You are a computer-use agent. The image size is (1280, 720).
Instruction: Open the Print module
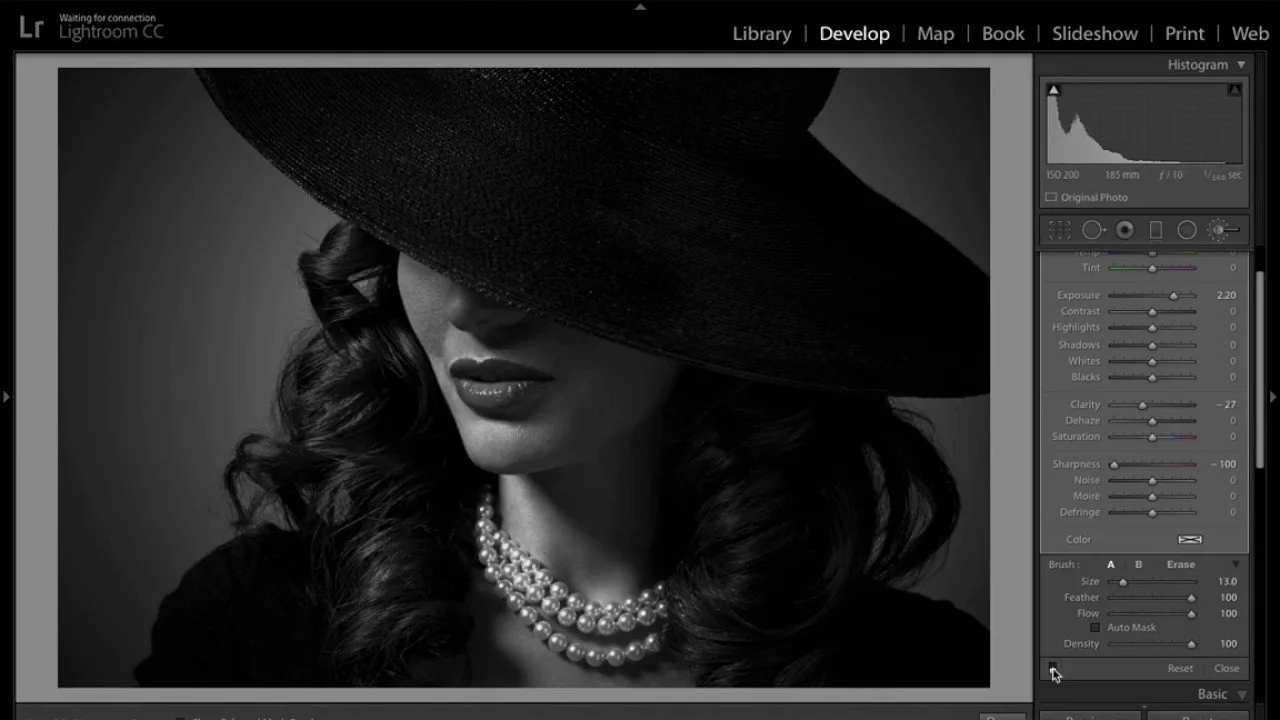coord(1185,34)
